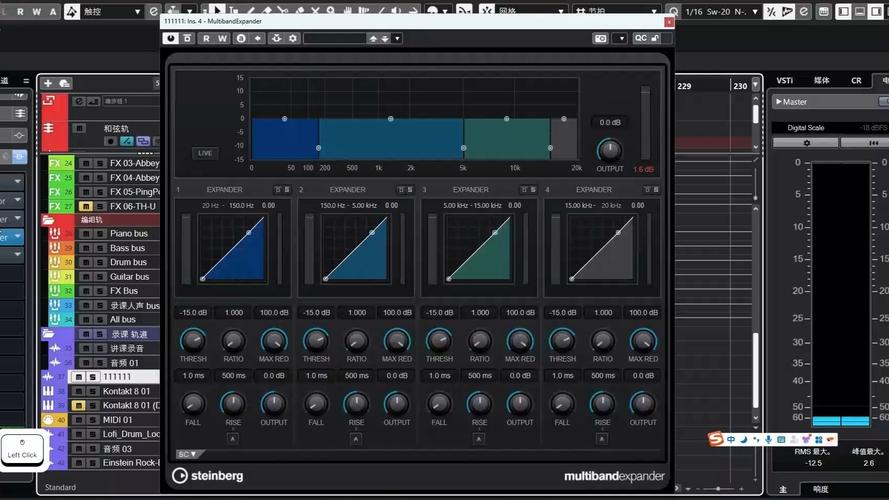Switch to the CR tab
Screen dimensions: 889x500
click(856, 81)
